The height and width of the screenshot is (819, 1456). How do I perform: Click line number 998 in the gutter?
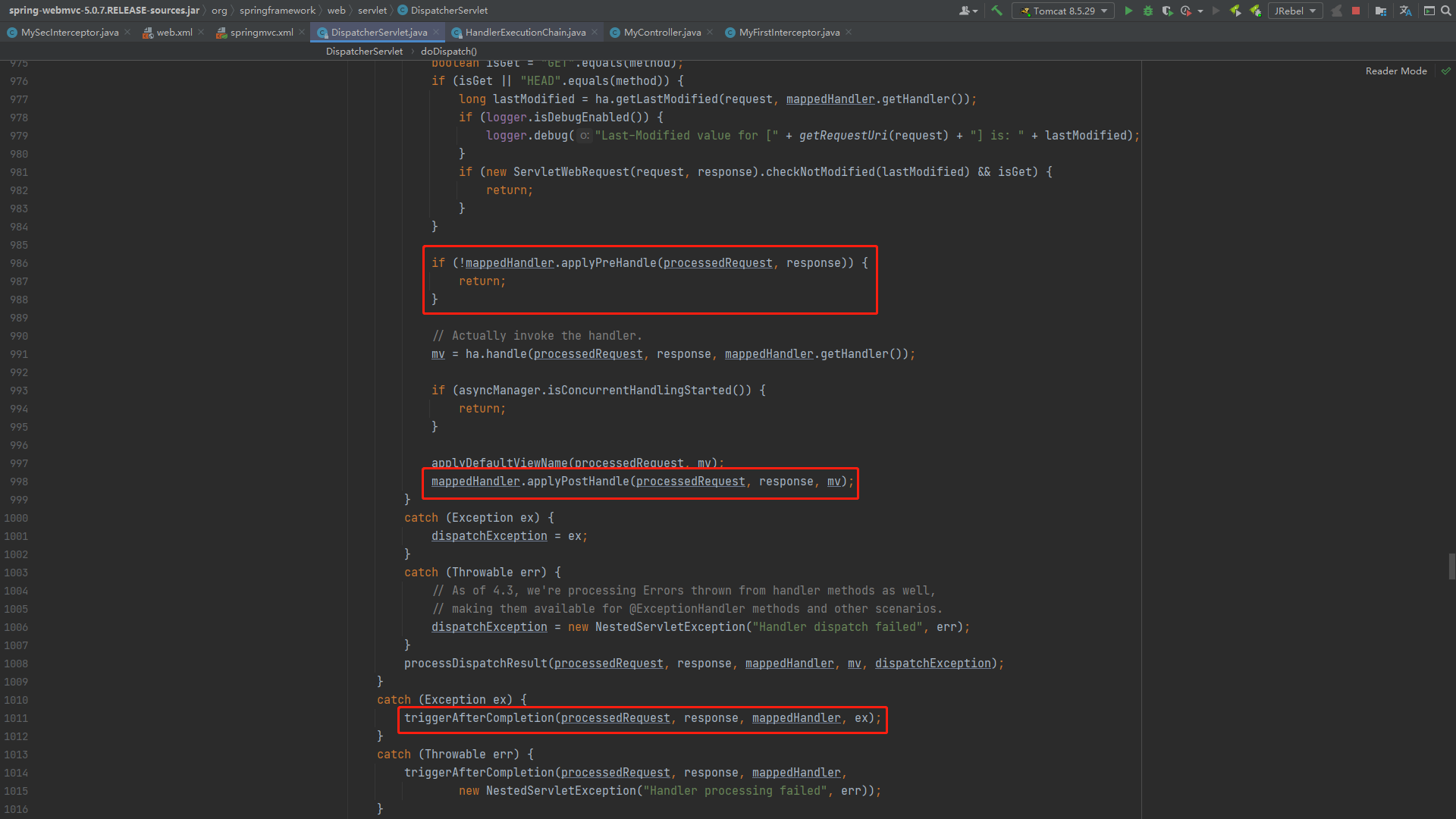pos(19,482)
